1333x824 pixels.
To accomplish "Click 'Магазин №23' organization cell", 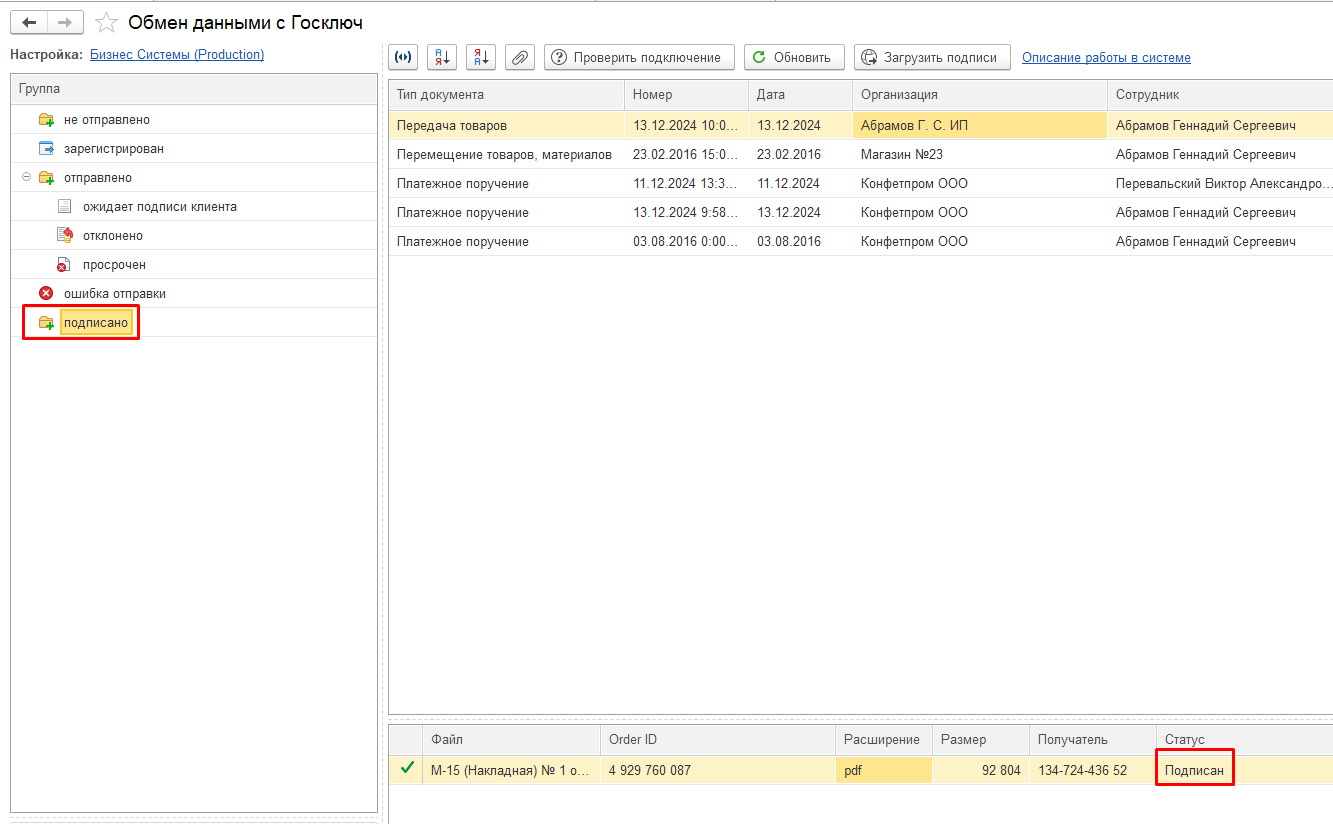I will point(980,155).
